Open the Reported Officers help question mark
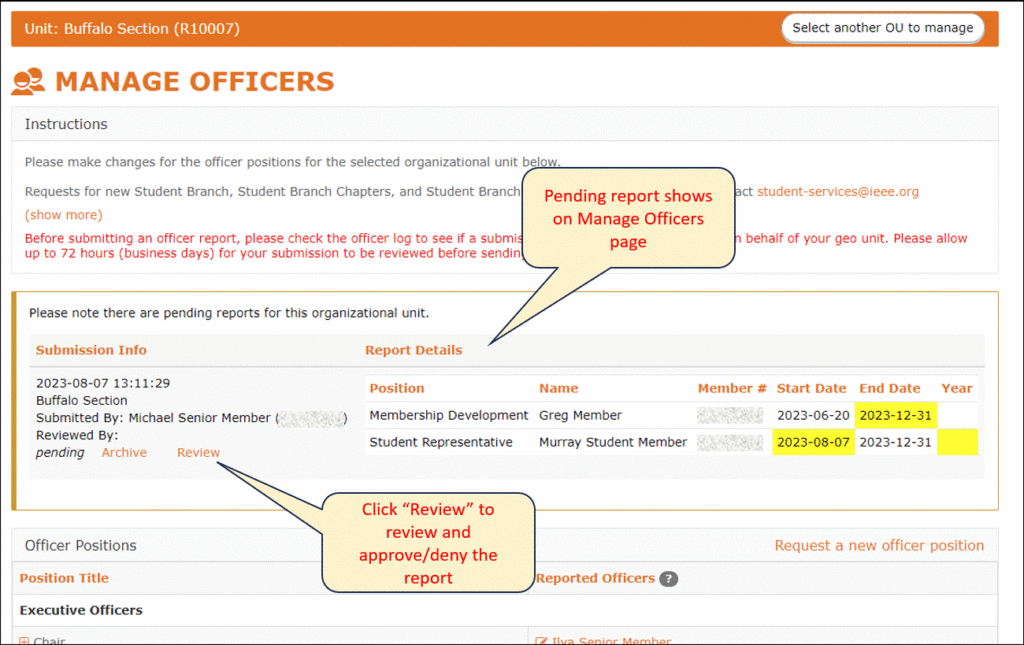Image resolution: width=1024 pixels, height=645 pixels. pos(668,578)
